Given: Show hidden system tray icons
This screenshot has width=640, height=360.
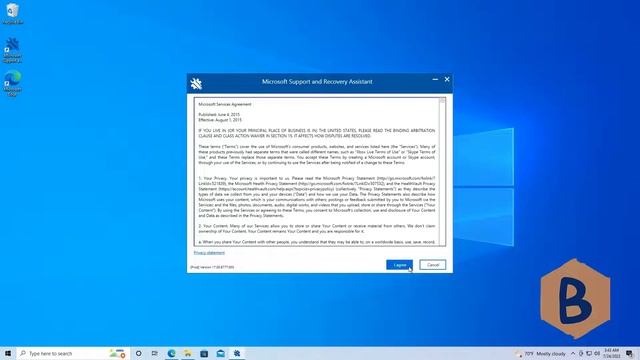Looking at the screenshot, I should 573,353.
